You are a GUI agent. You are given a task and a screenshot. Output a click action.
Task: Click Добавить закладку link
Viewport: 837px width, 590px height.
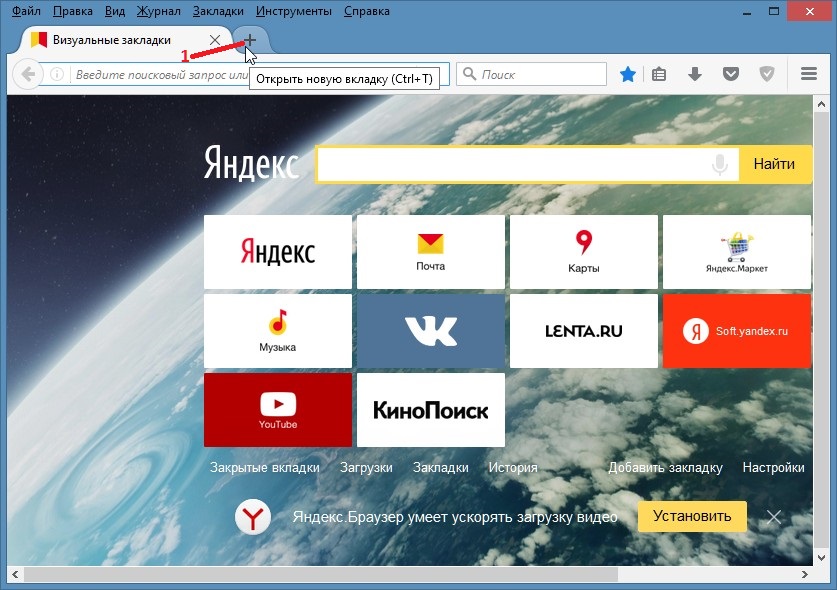coord(665,468)
